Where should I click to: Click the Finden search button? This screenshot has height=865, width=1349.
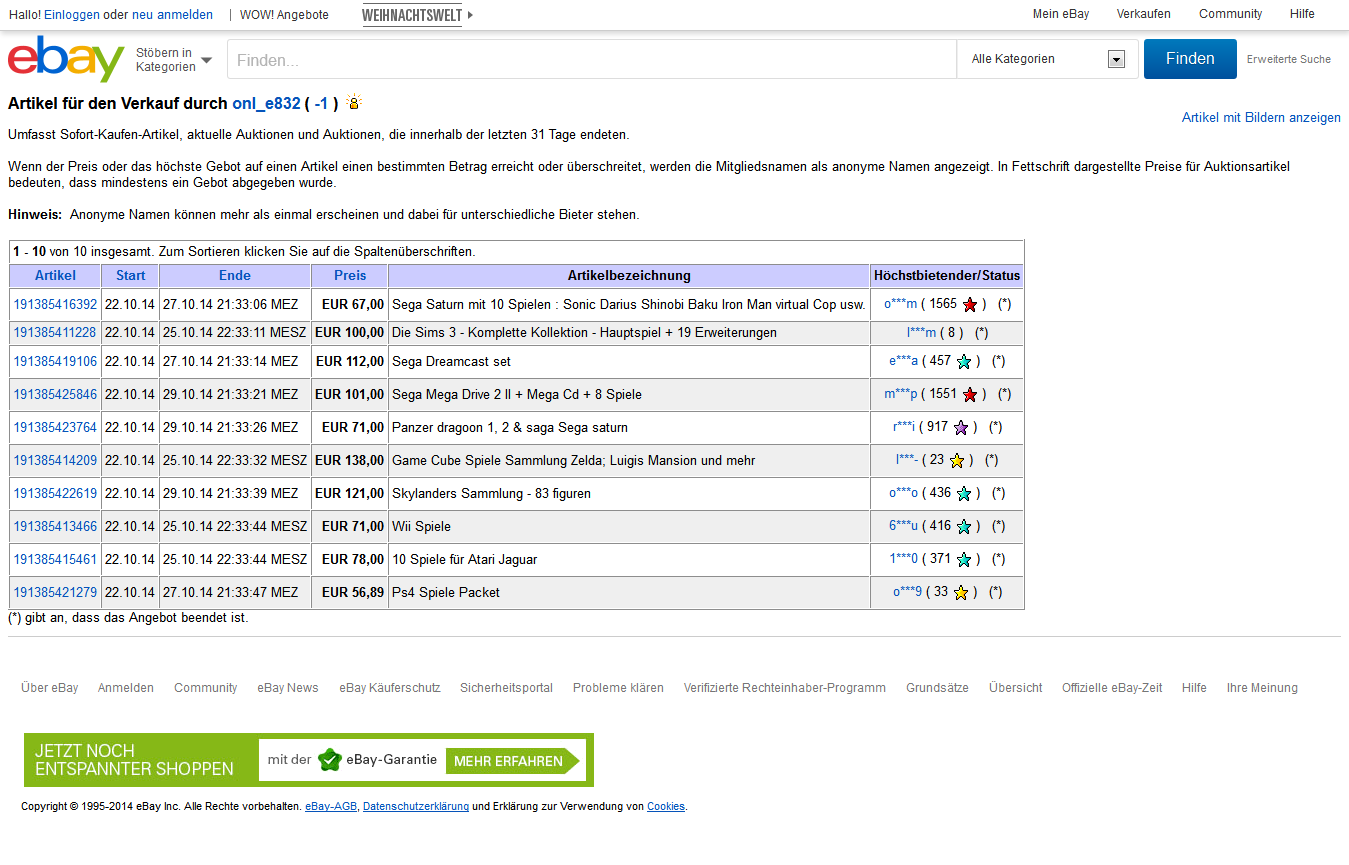(x=1190, y=59)
